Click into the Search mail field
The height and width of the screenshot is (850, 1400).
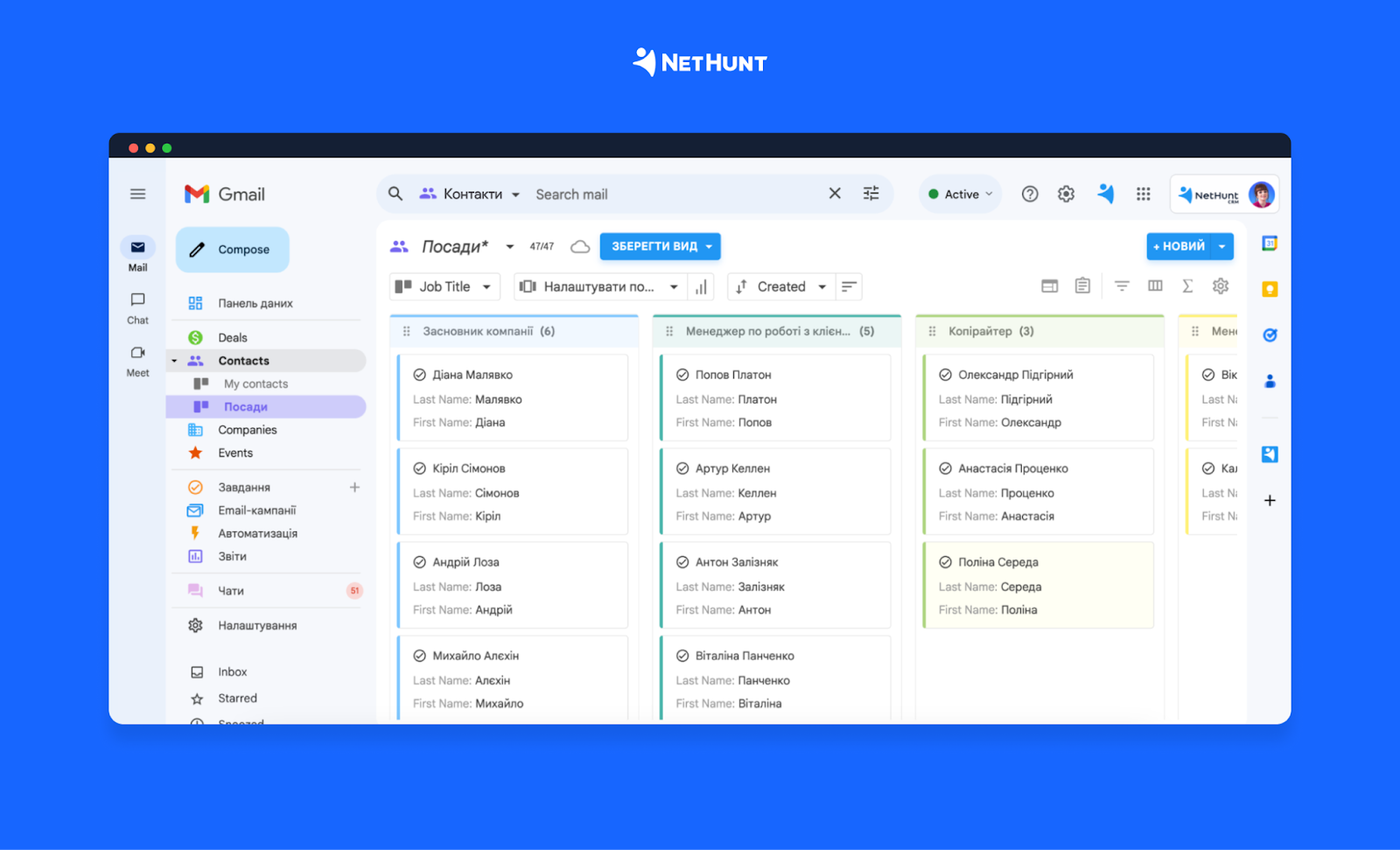(674, 194)
